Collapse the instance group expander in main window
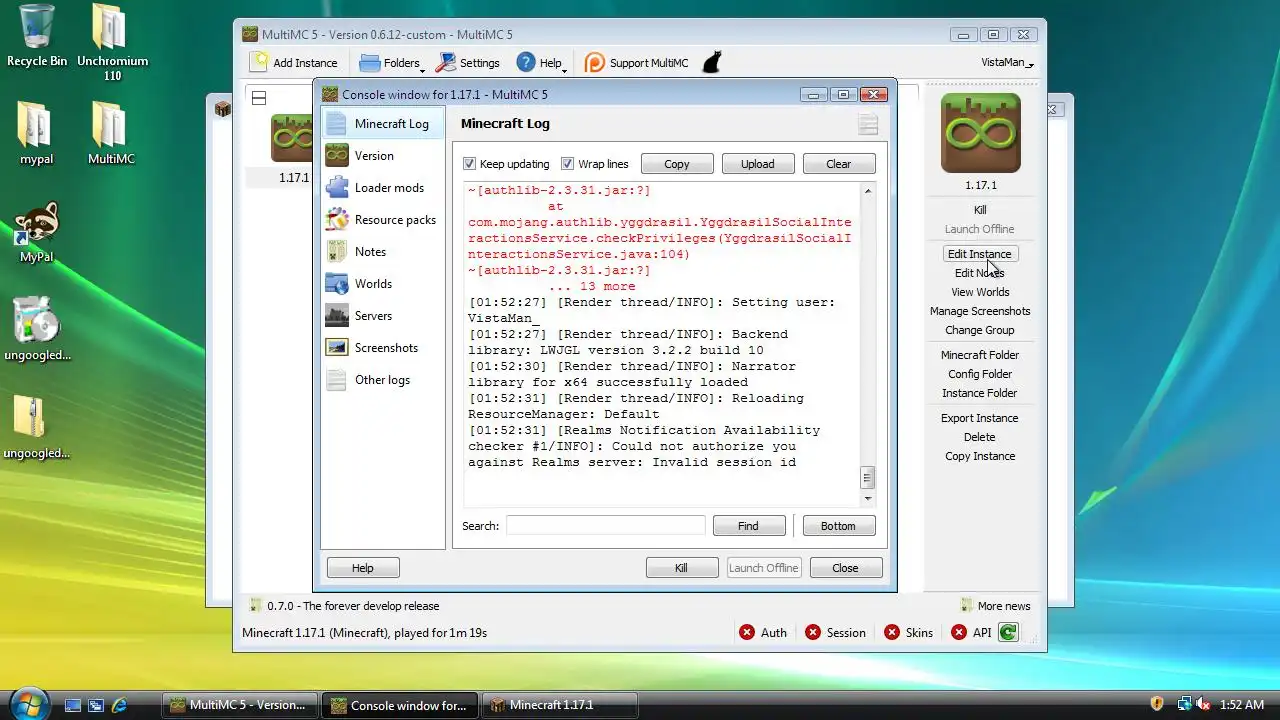Image resolution: width=1280 pixels, height=720 pixels. click(x=259, y=98)
